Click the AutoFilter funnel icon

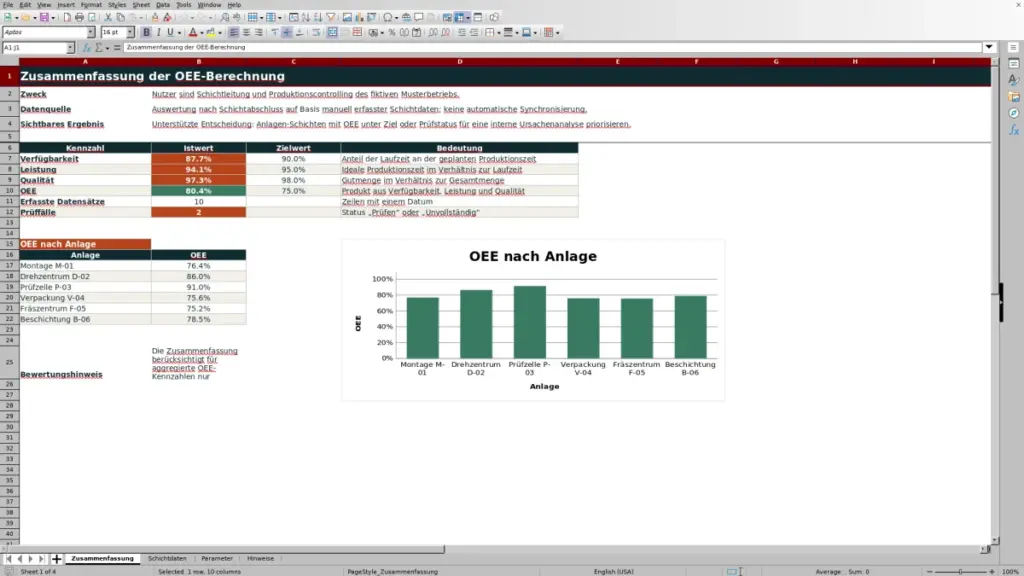pyautogui.click(x=330, y=18)
